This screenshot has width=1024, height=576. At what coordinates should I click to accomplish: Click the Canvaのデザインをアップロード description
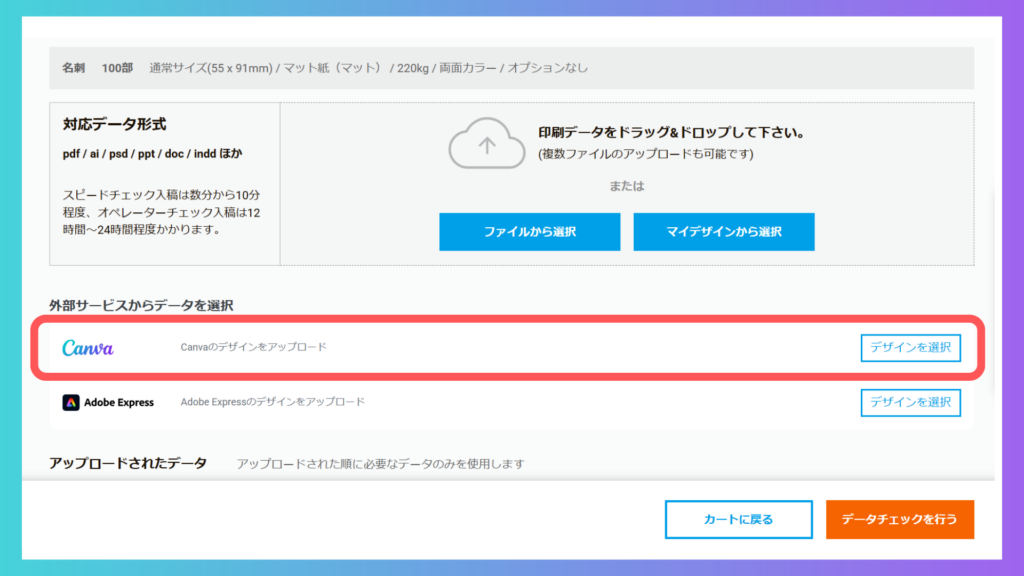pos(253,348)
